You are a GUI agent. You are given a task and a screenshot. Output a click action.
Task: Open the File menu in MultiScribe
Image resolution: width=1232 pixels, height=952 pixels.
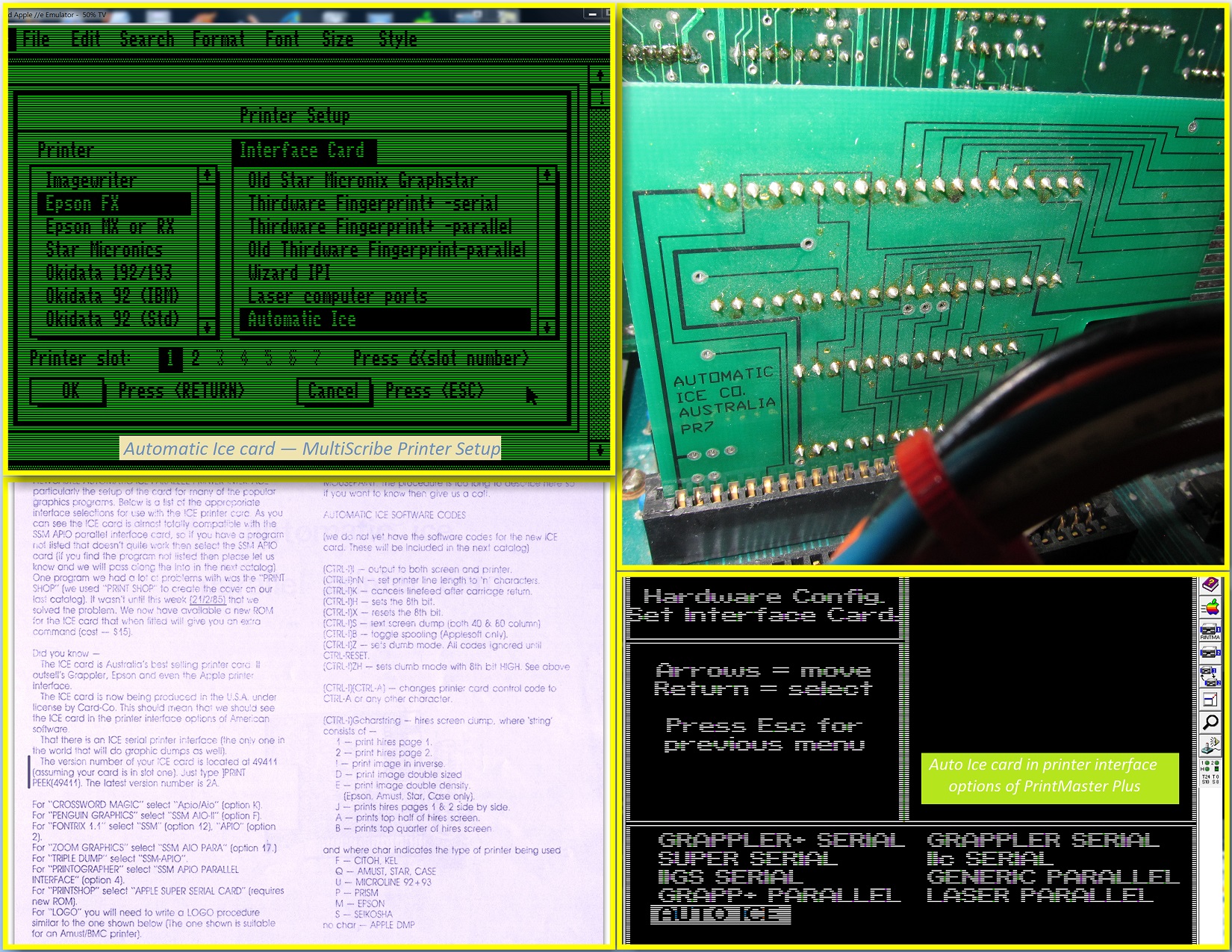(36, 39)
